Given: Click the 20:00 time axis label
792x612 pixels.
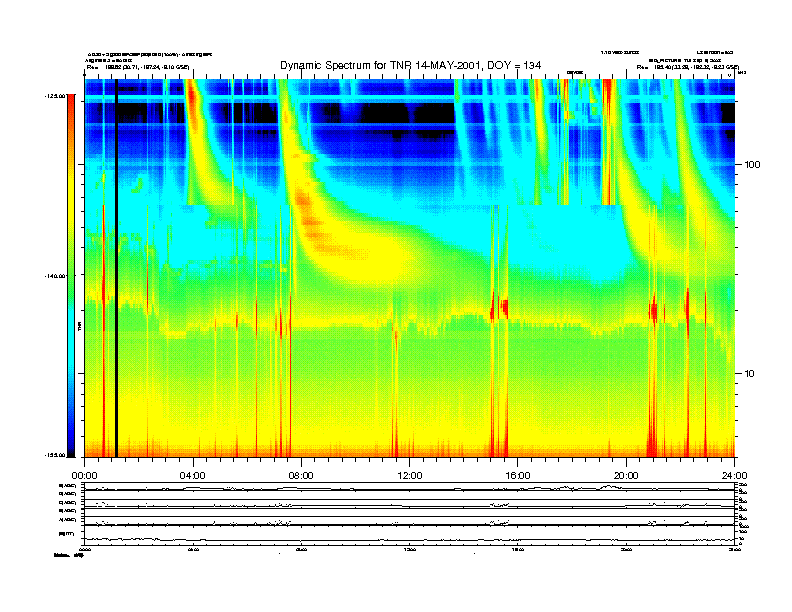Looking at the screenshot, I should 626,476.
